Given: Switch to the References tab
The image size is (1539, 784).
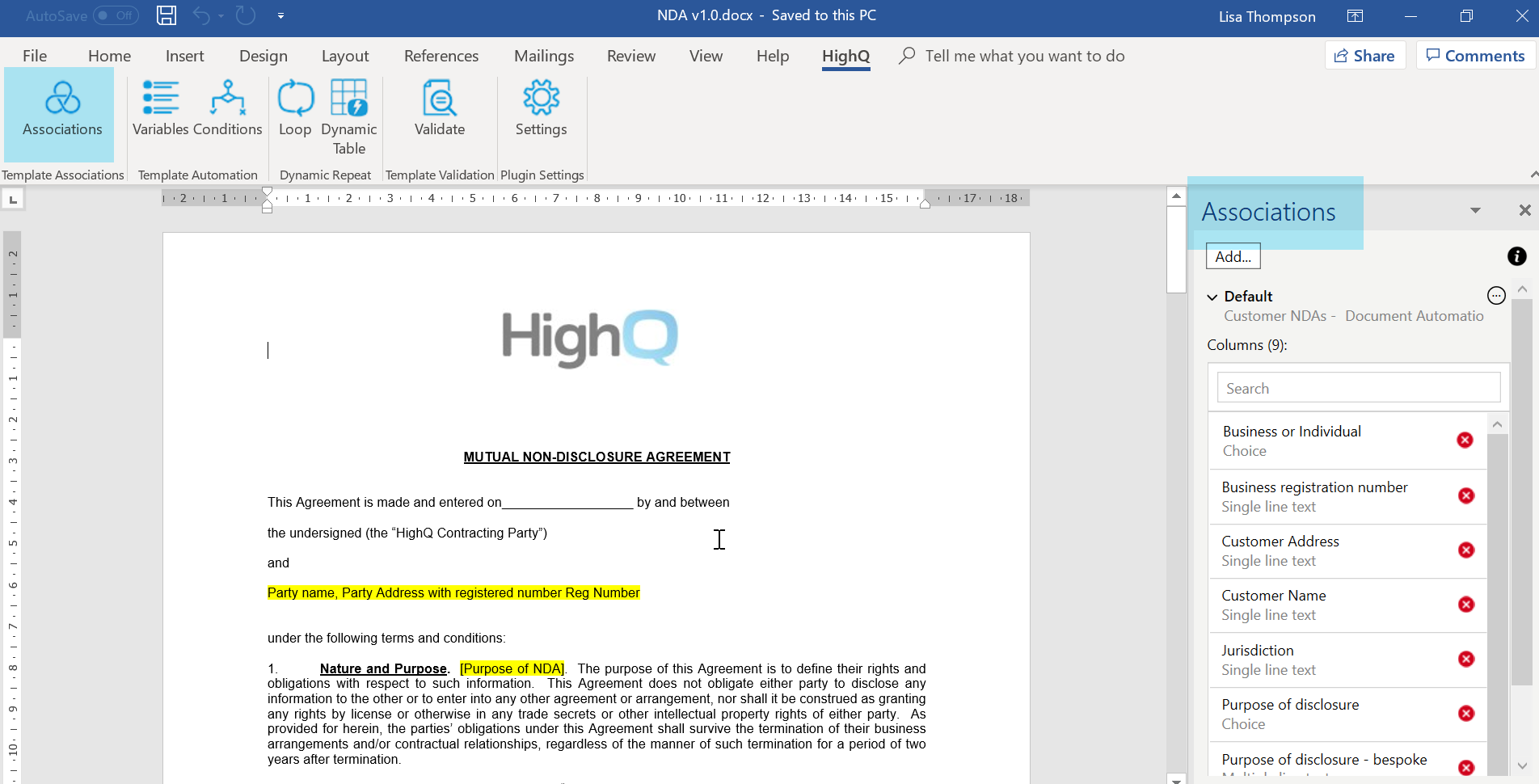Looking at the screenshot, I should (441, 56).
